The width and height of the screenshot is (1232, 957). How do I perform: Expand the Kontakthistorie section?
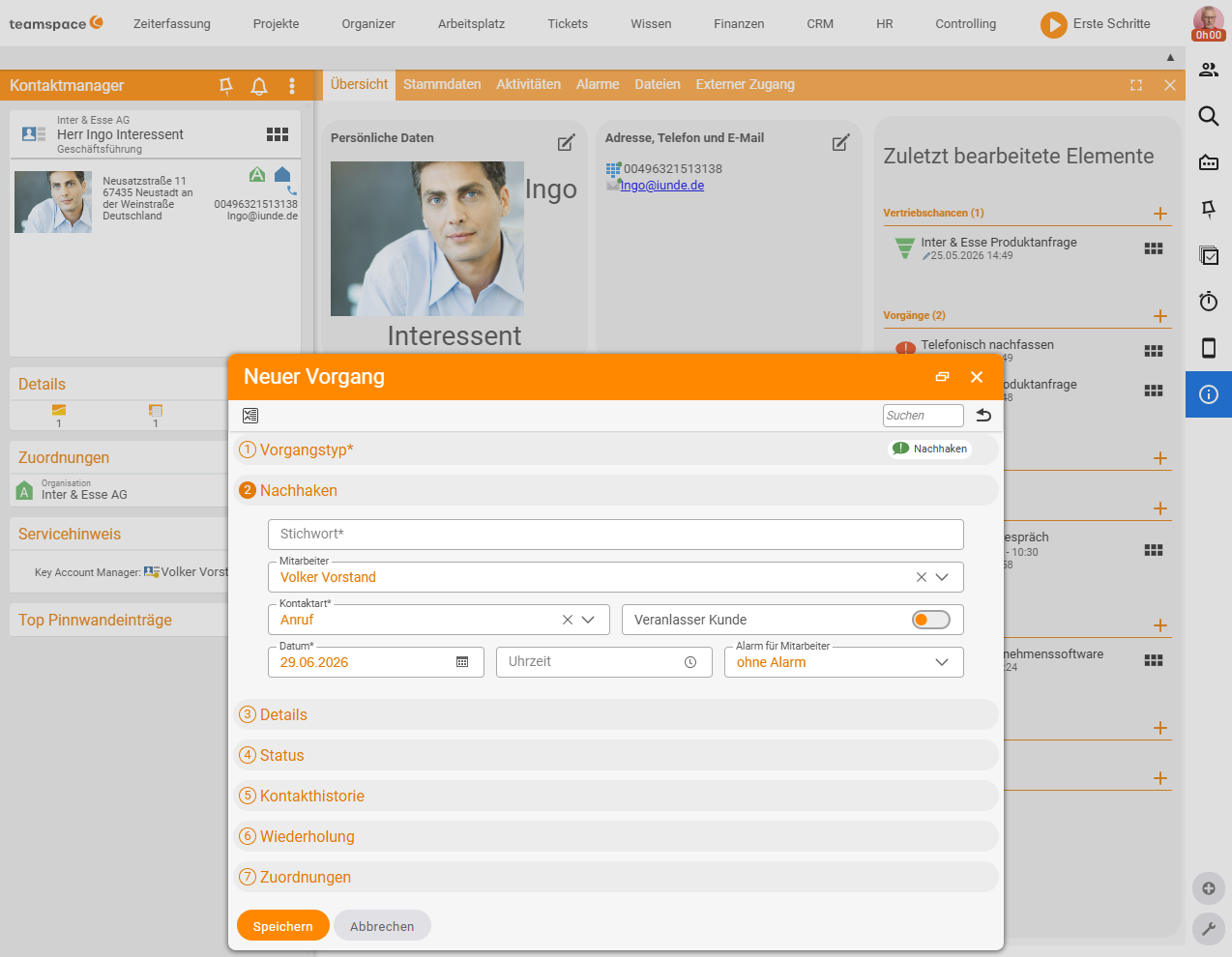click(617, 796)
